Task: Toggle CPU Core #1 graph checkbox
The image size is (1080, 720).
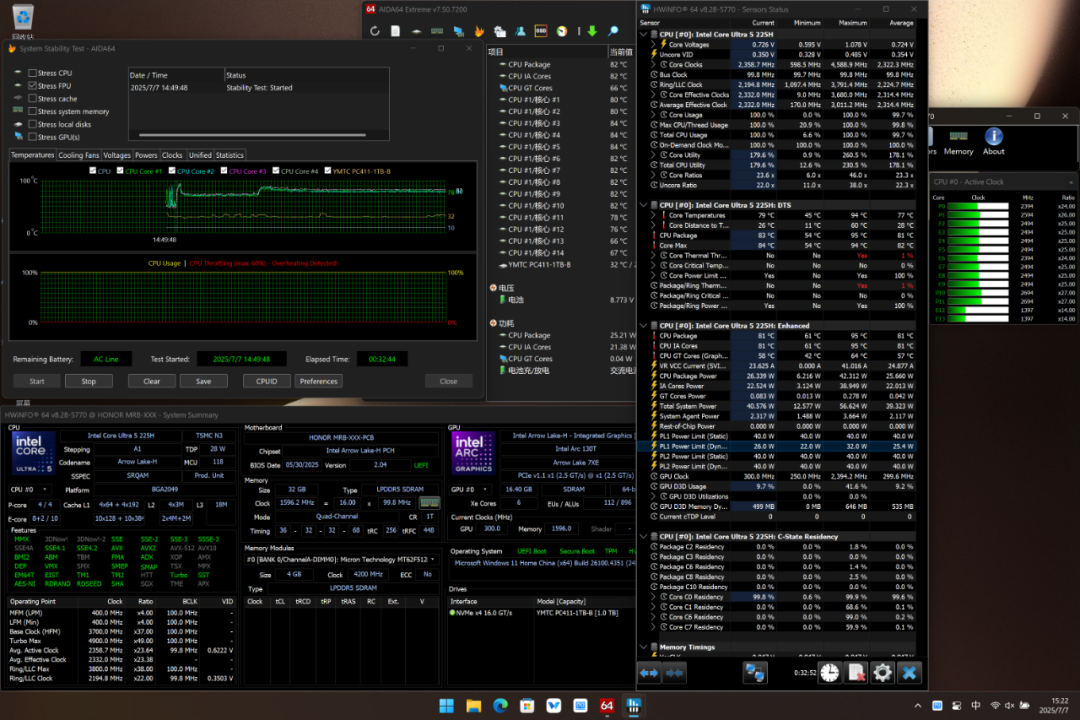Action: click(120, 171)
